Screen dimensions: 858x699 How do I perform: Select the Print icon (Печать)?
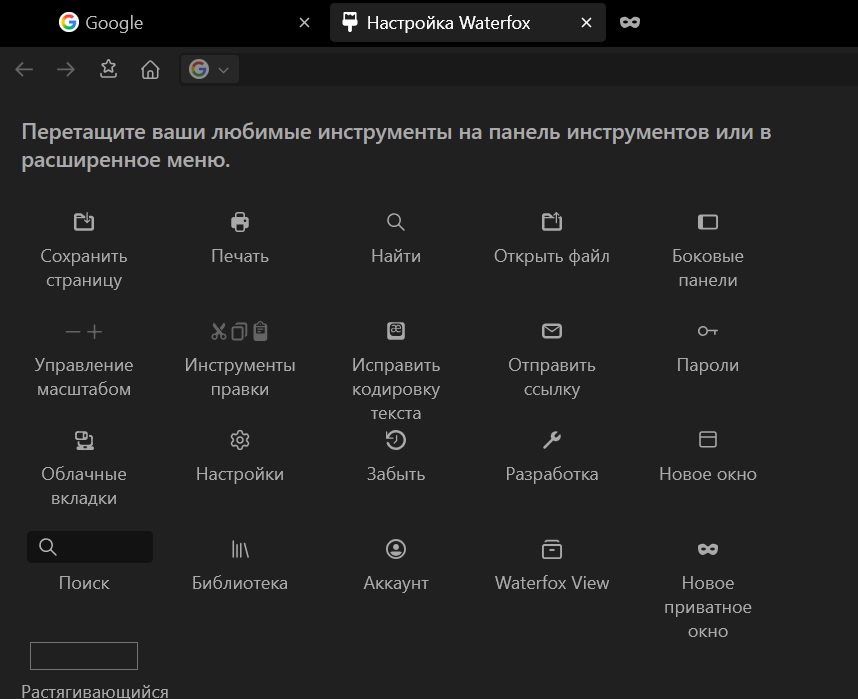(240, 222)
